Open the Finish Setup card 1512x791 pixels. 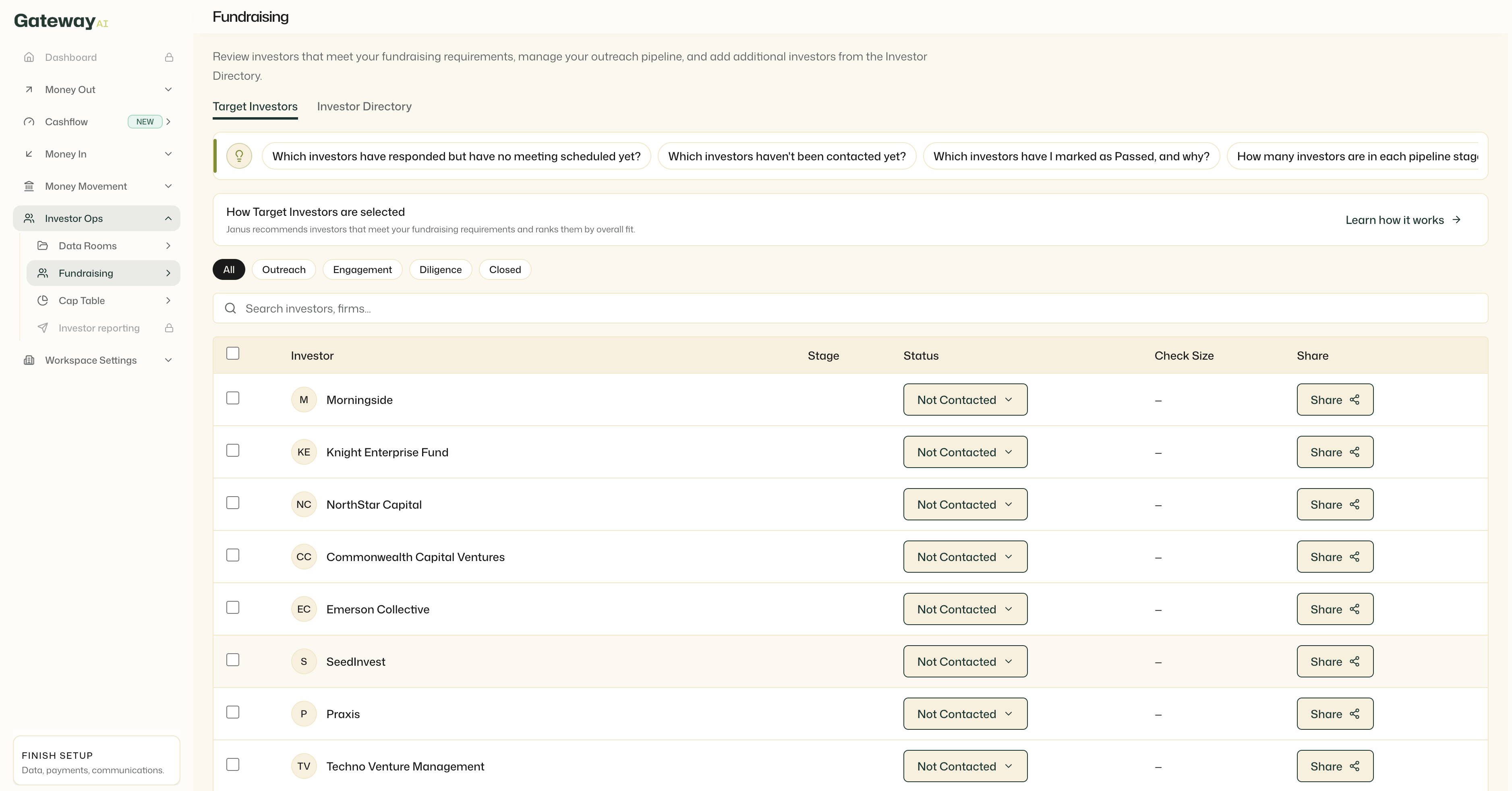96,760
